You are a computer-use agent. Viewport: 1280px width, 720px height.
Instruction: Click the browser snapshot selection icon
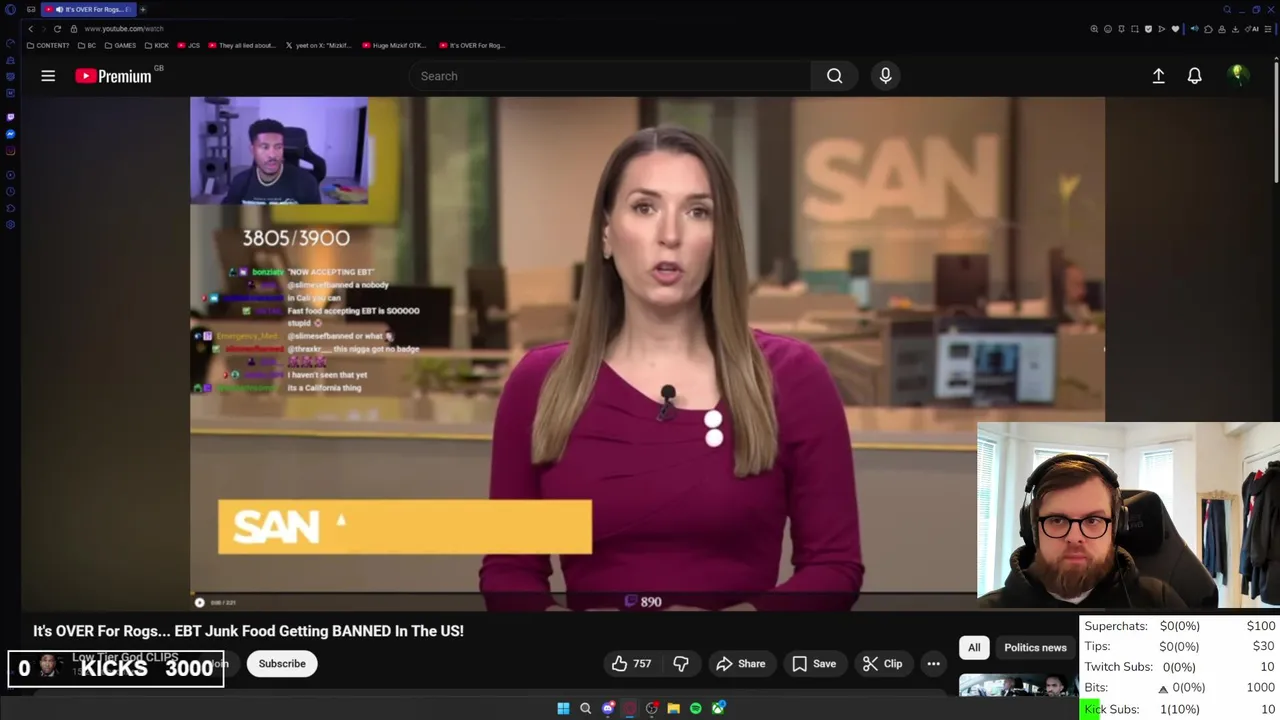(1135, 29)
